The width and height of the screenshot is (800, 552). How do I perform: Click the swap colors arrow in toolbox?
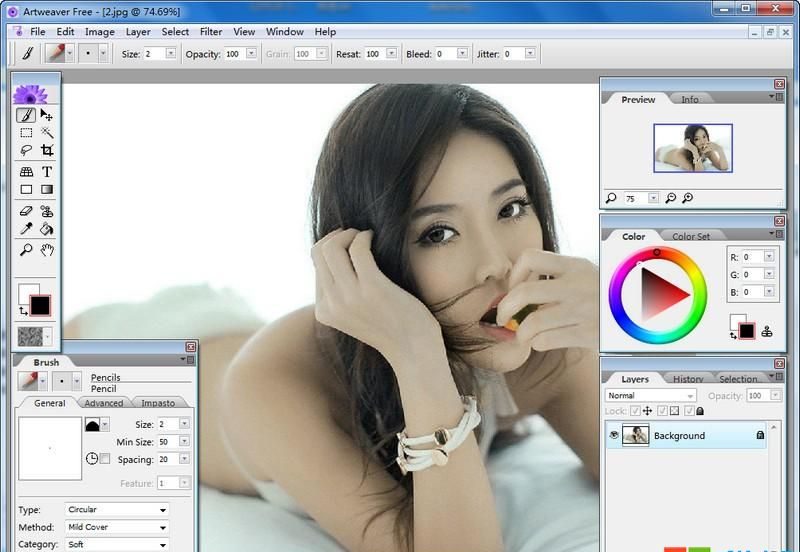(x=23, y=311)
